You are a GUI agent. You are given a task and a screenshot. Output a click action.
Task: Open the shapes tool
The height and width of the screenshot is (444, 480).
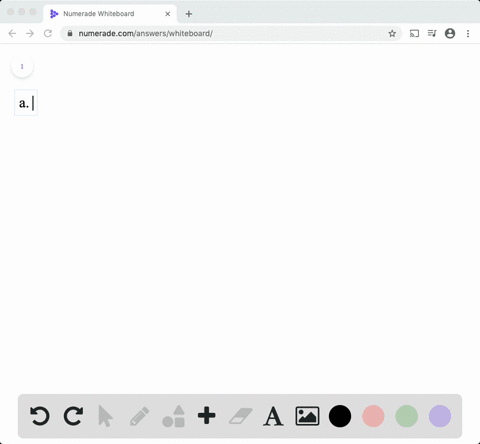(x=173, y=416)
